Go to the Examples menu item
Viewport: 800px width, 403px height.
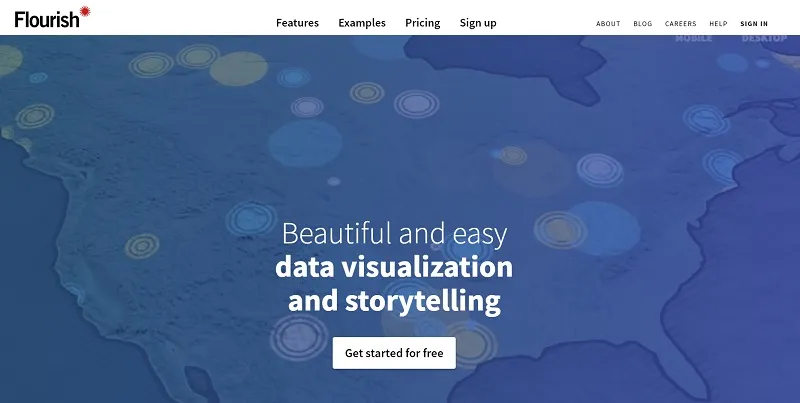pyautogui.click(x=362, y=23)
